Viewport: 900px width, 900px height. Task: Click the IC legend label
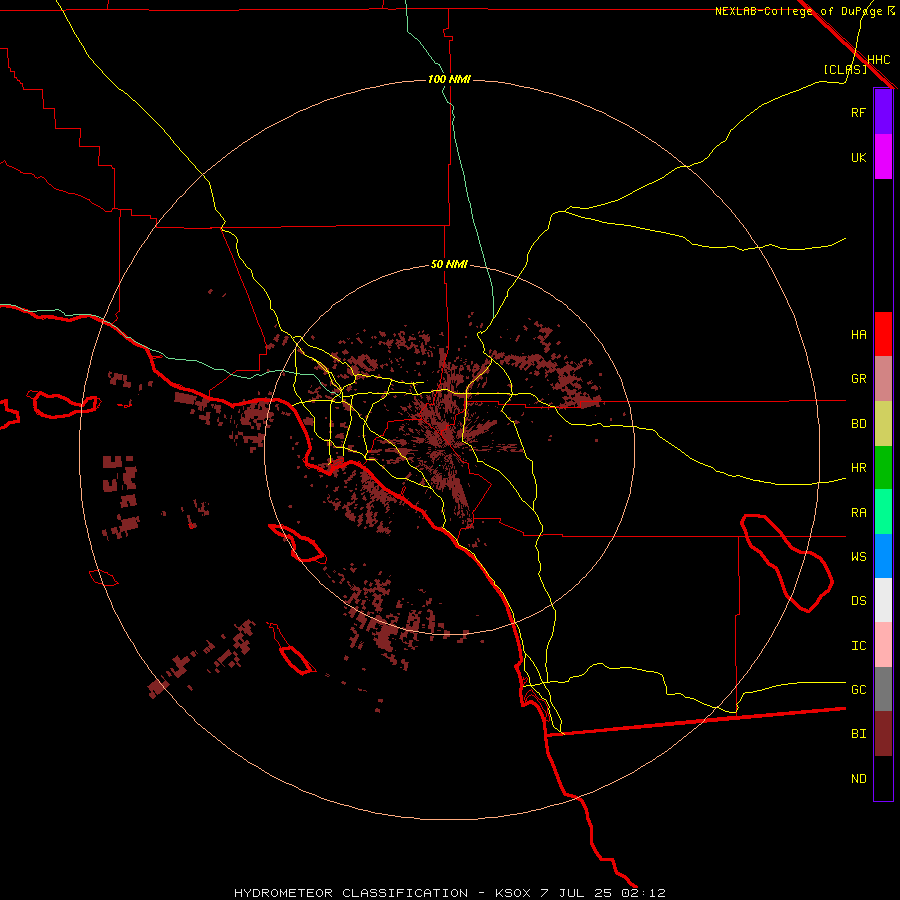click(x=858, y=646)
